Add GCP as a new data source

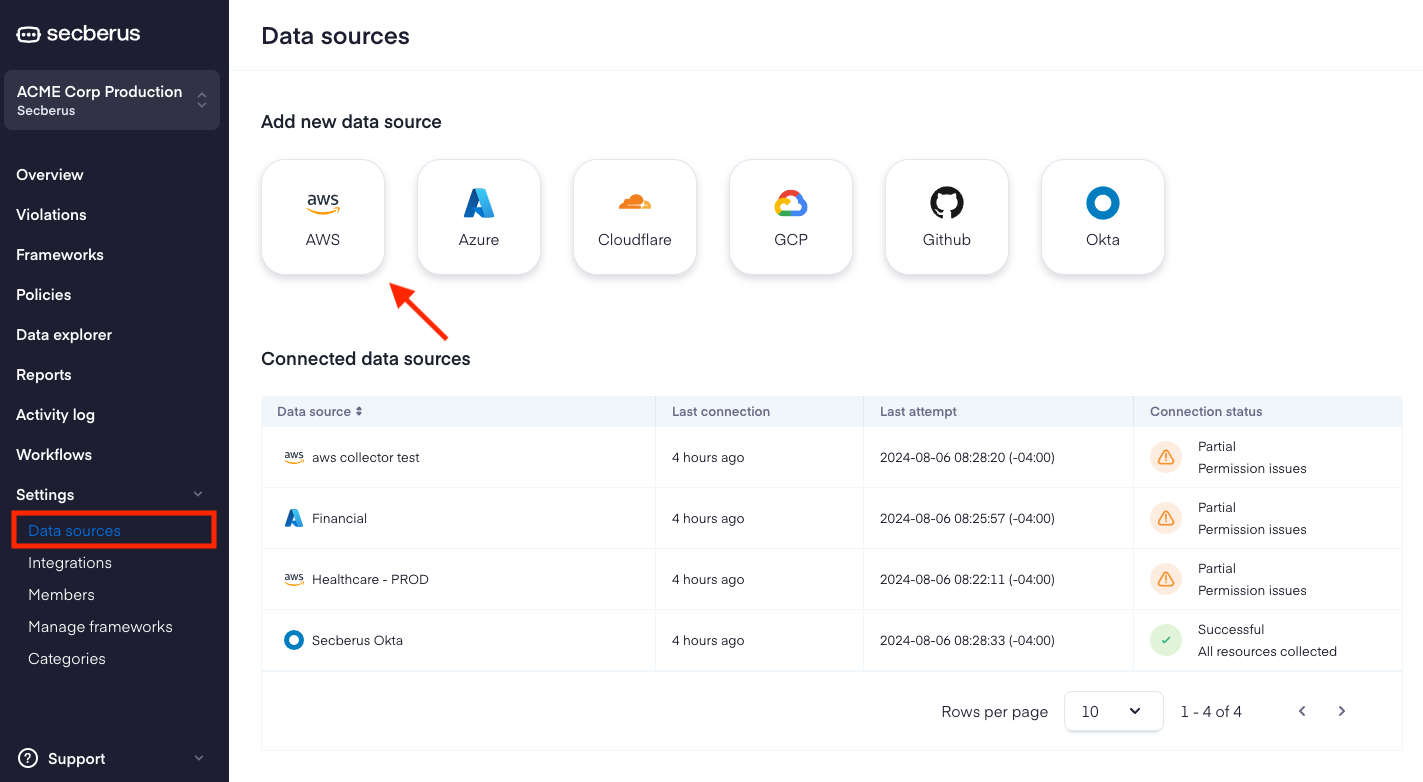pos(791,217)
